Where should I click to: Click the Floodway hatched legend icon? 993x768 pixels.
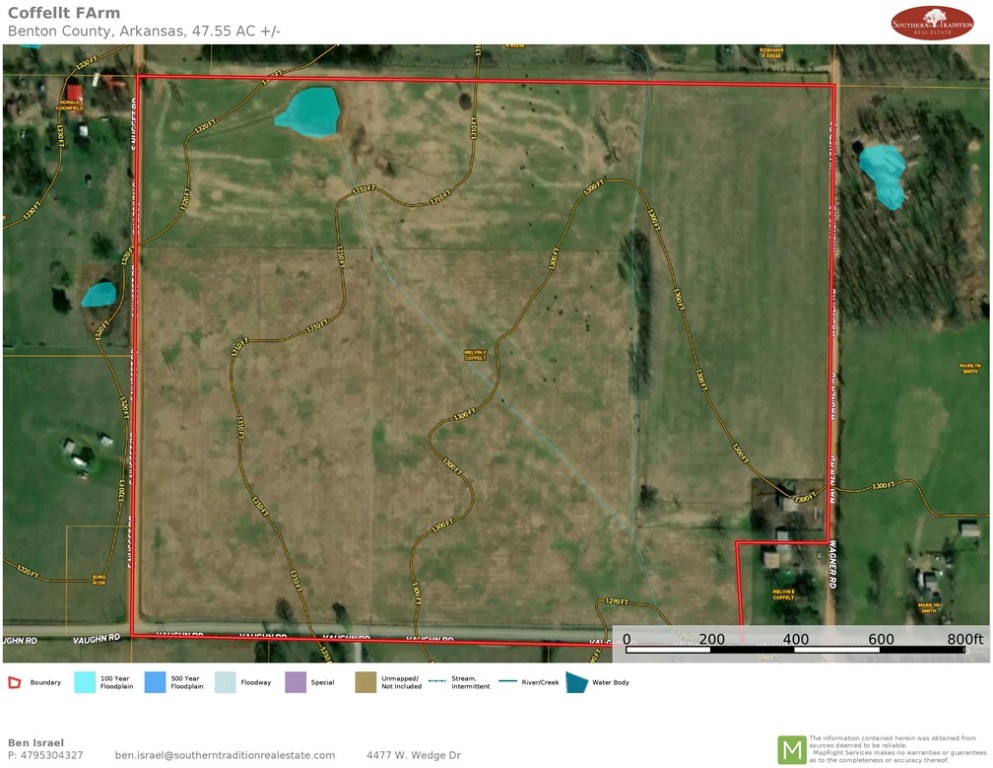pos(227,682)
